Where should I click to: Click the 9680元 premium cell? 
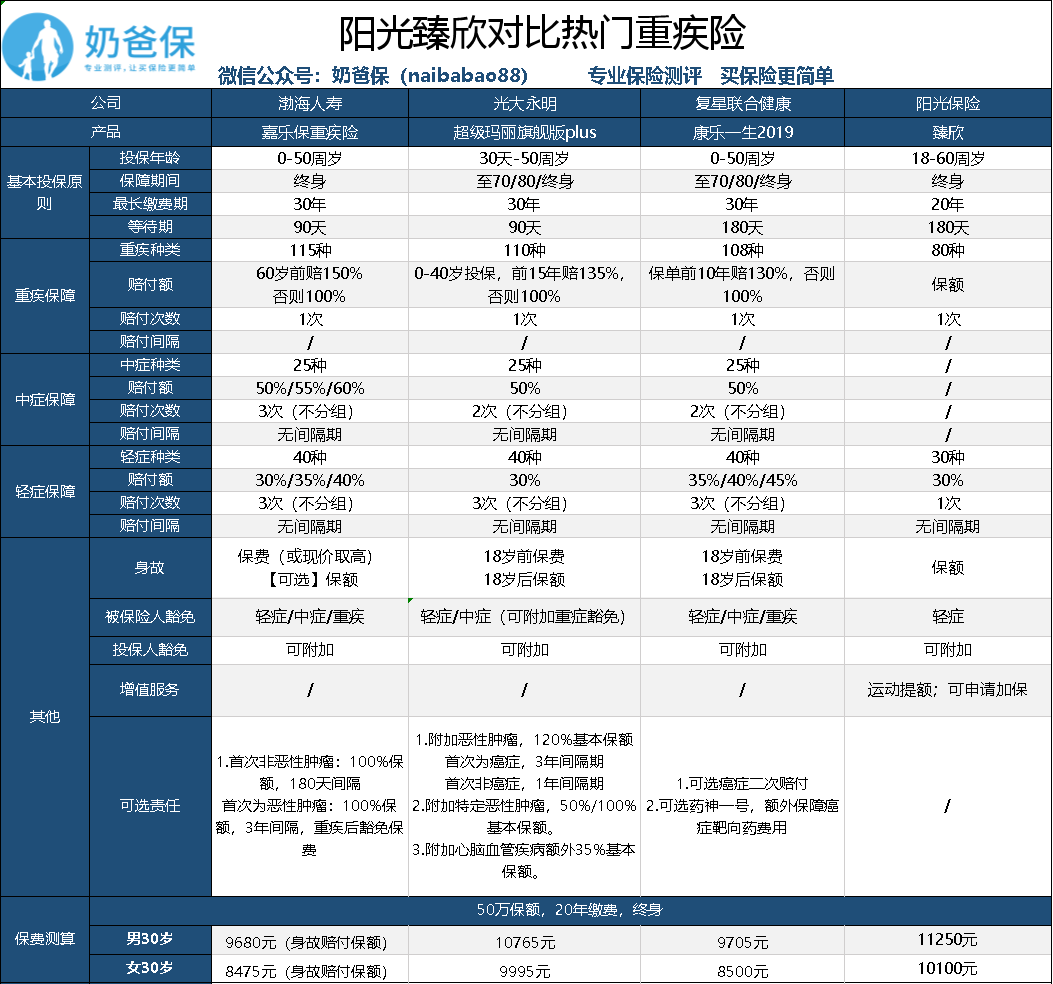pos(310,942)
